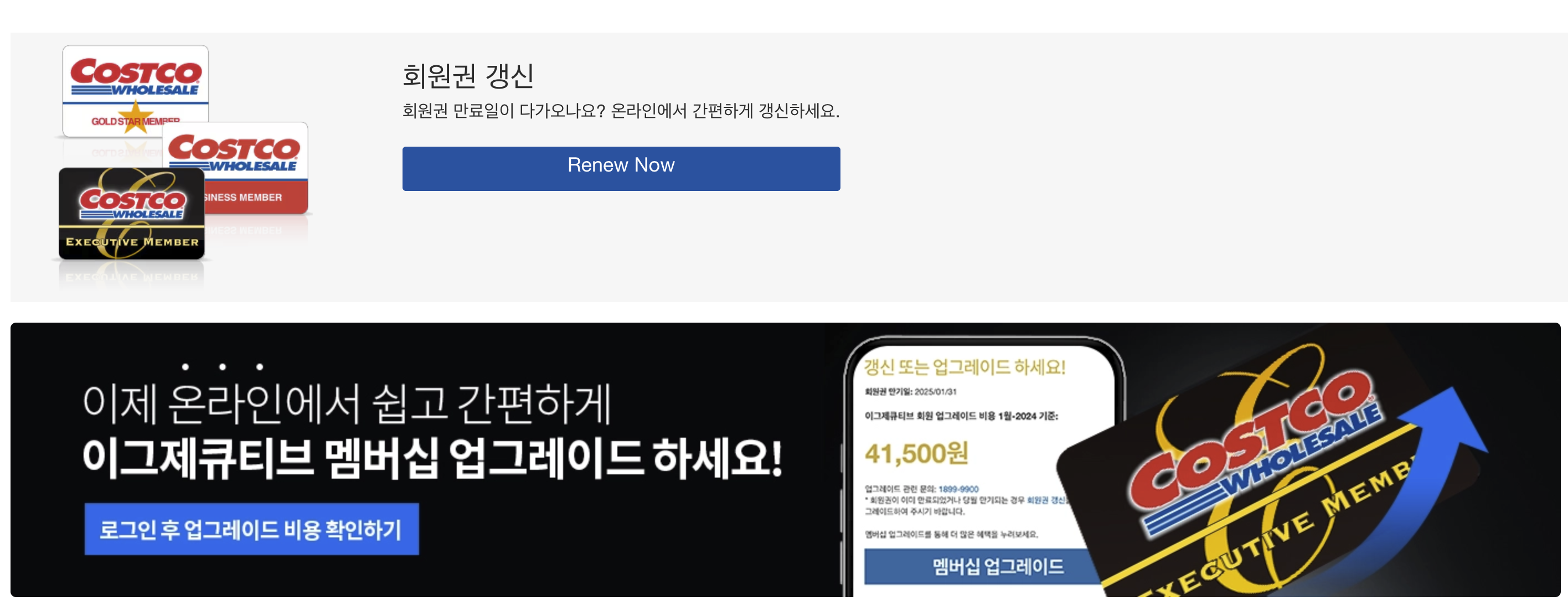Click the 로그인 후 업그레이드 비용 확인하기 button
Image resolution: width=1568 pixels, height=601 pixels.
[x=251, y=529]
